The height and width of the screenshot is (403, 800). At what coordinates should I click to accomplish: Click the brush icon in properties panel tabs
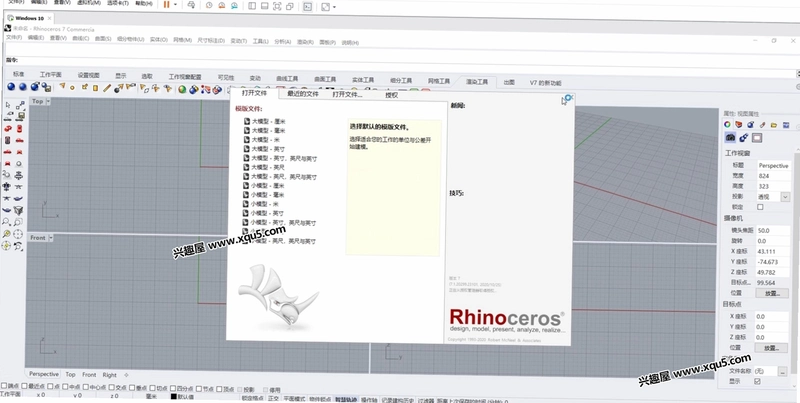(x=762, y=124)
